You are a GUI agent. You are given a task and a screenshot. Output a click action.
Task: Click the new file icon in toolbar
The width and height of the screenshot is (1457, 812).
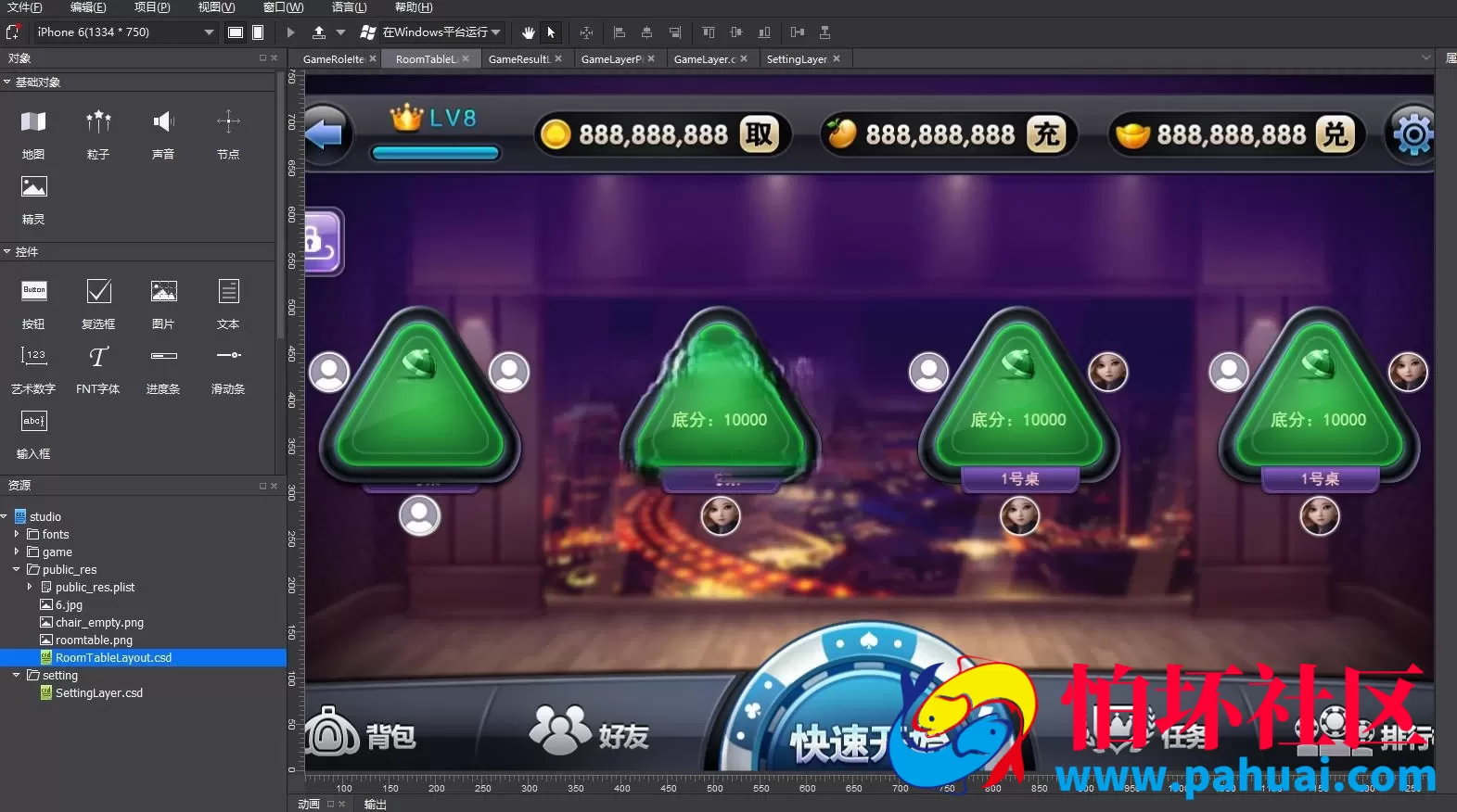coord(13,32)
